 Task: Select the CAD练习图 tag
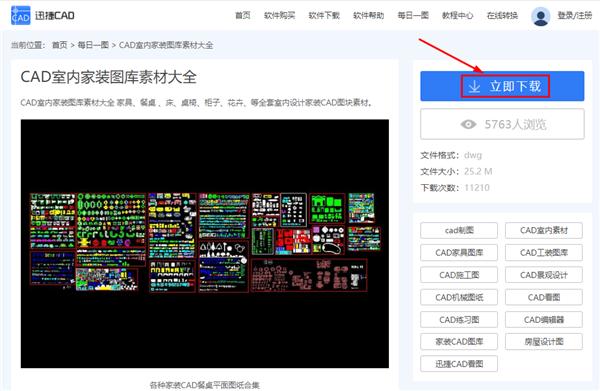pyautogui.click(x=459, y=319)
